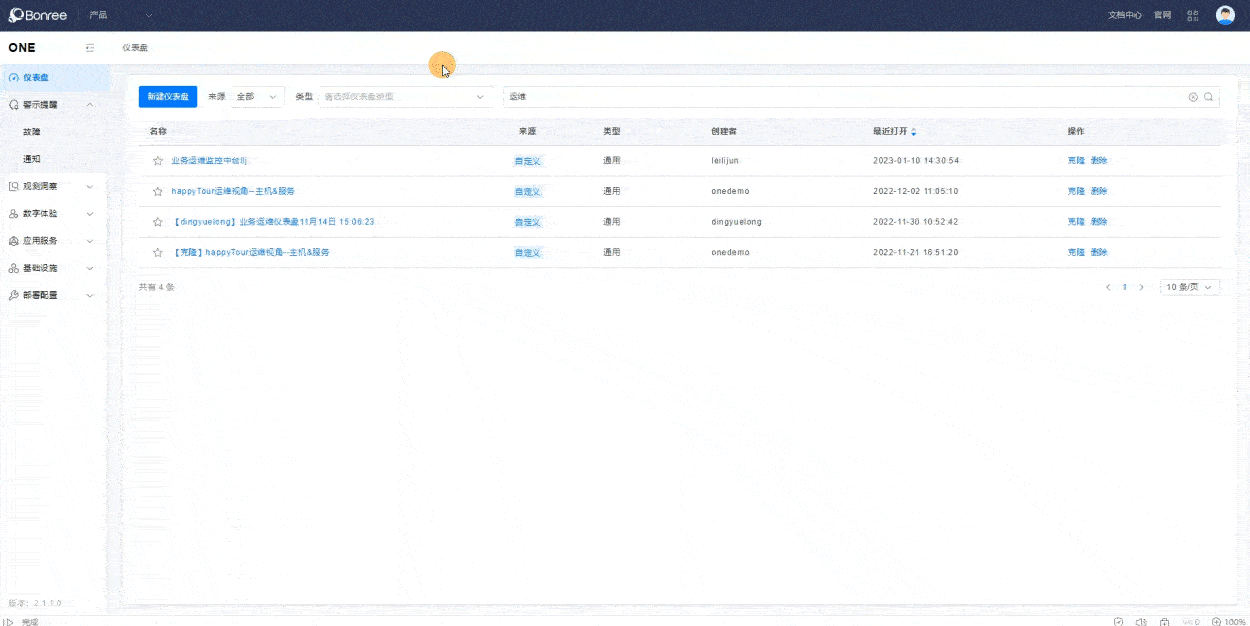
Task: Click 删除 for the 2022-11-21 row
Action: click(x=1099, y=252)
